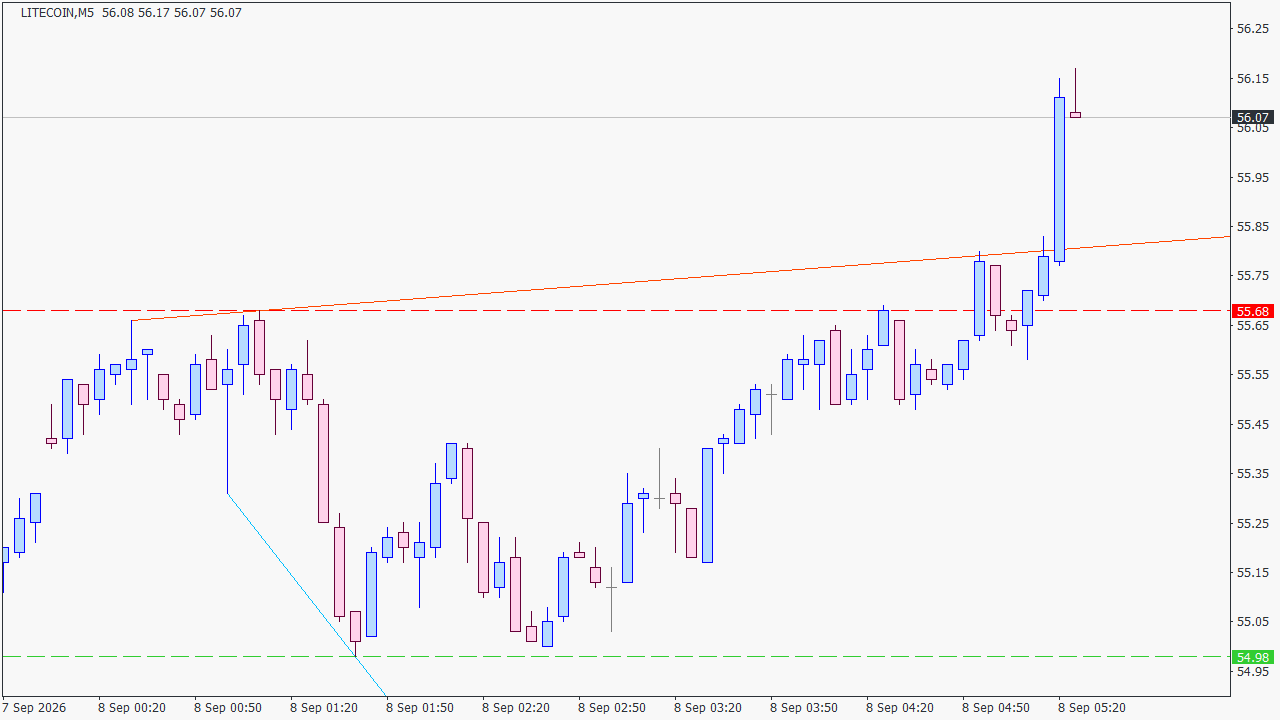The height and width of the screenshot is (720, 1280).
Task: Click the LITECOIN,M5 chart title text
Action: coord(55,12)
